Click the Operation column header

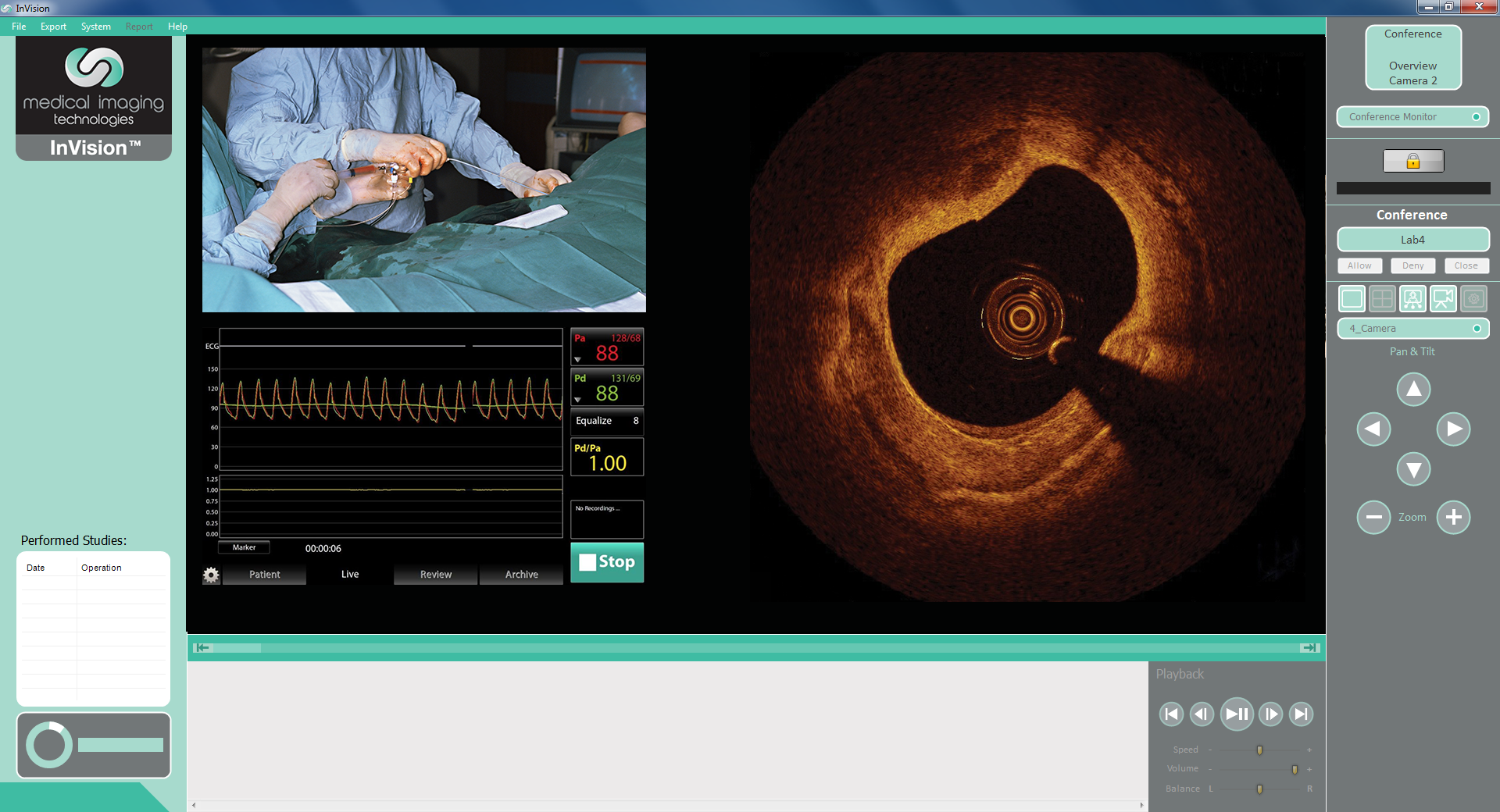click(x=102, y=568)
